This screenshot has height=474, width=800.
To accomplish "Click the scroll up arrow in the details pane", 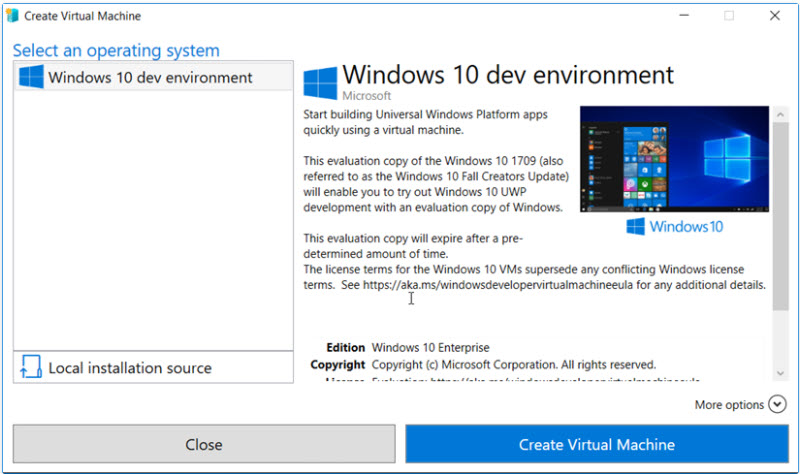I will click(780, 114).
